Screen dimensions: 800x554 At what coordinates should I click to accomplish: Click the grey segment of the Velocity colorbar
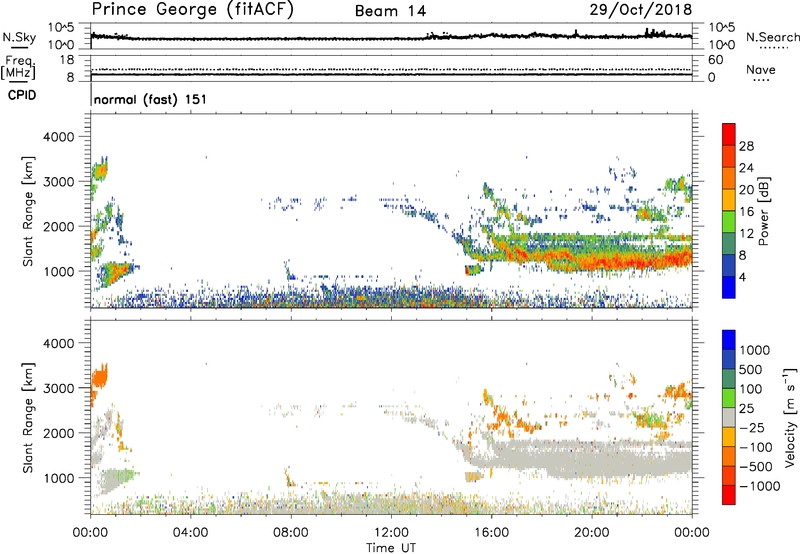(729, 418)
